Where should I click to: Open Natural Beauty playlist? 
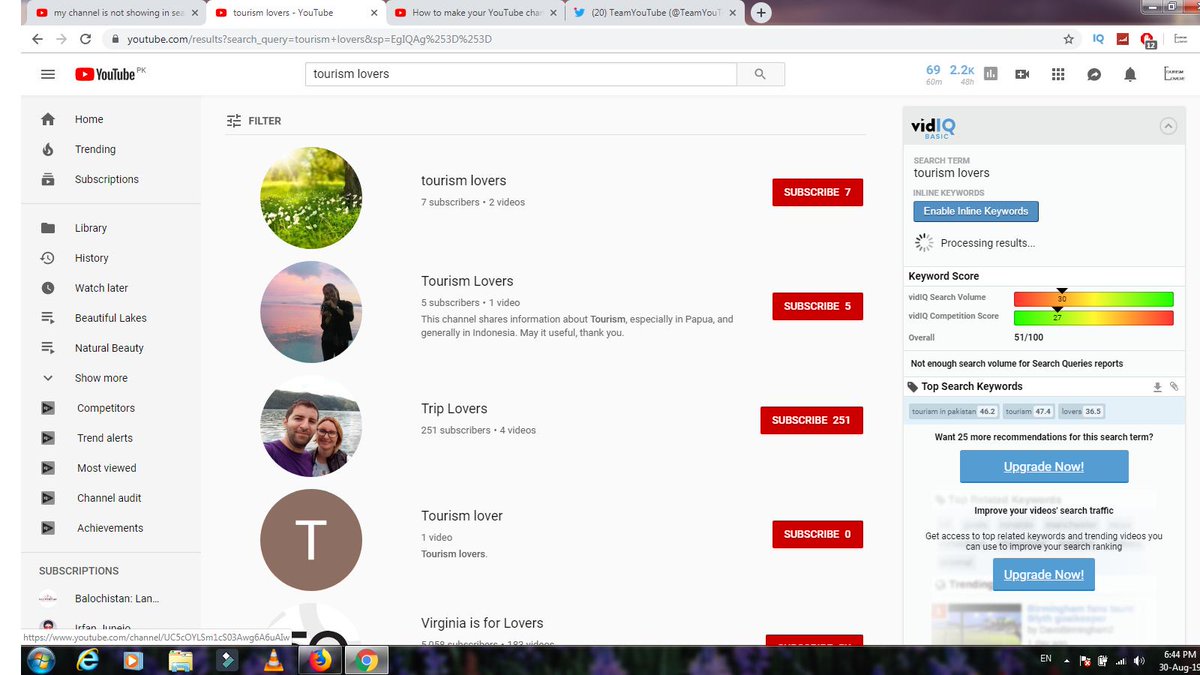click(110, 348)
